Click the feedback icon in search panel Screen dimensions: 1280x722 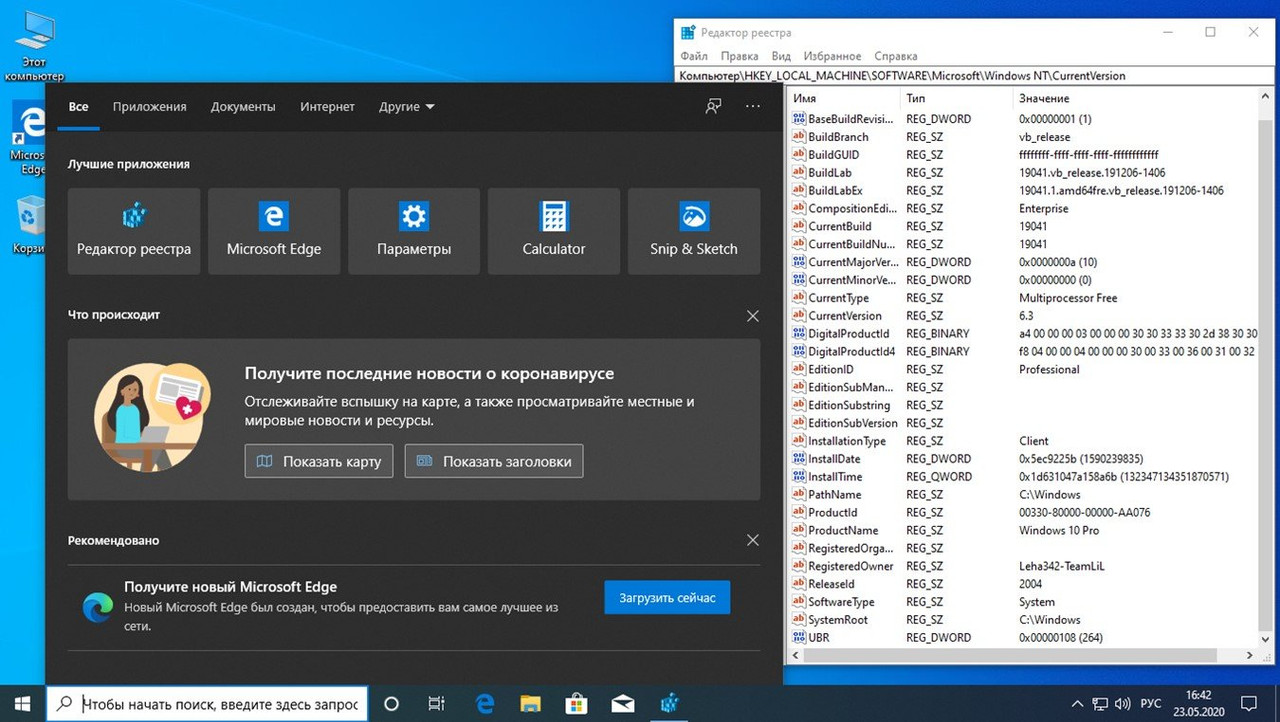pos(713,106)
